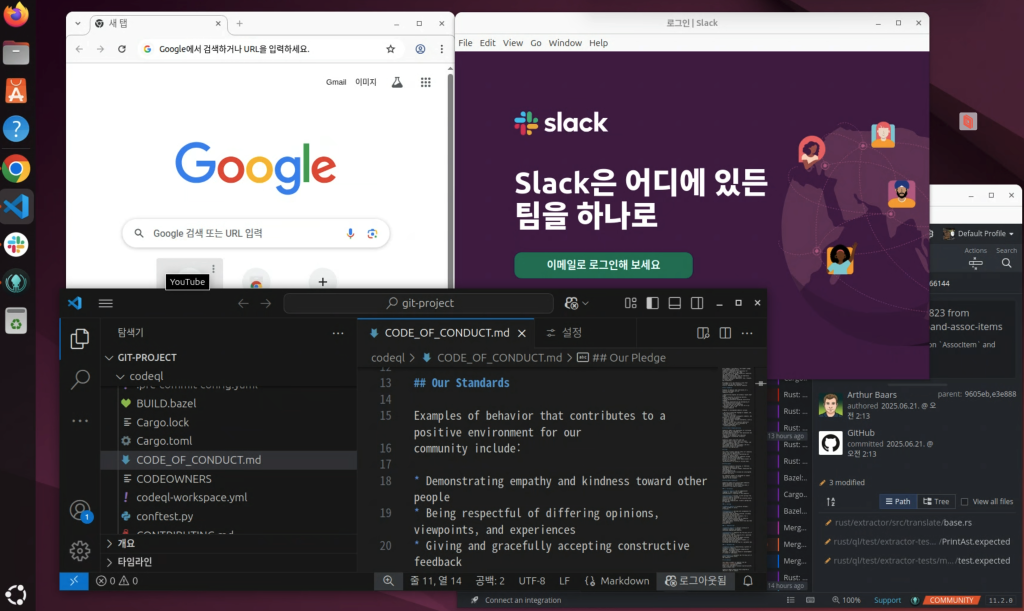Click 100% zoom level in GitKraken status bar
The image size is (1024, 611).
click(x=846, y=600)
